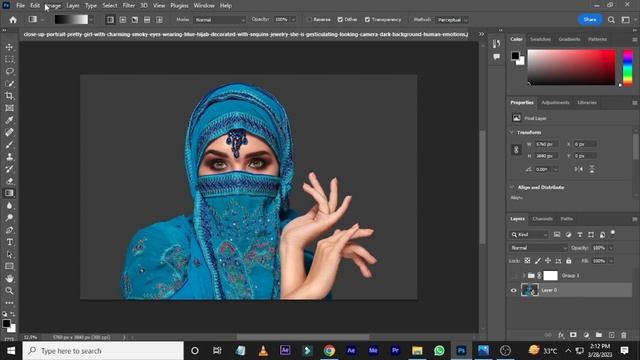Pick a color in the red color field

[x=571, y=68]
